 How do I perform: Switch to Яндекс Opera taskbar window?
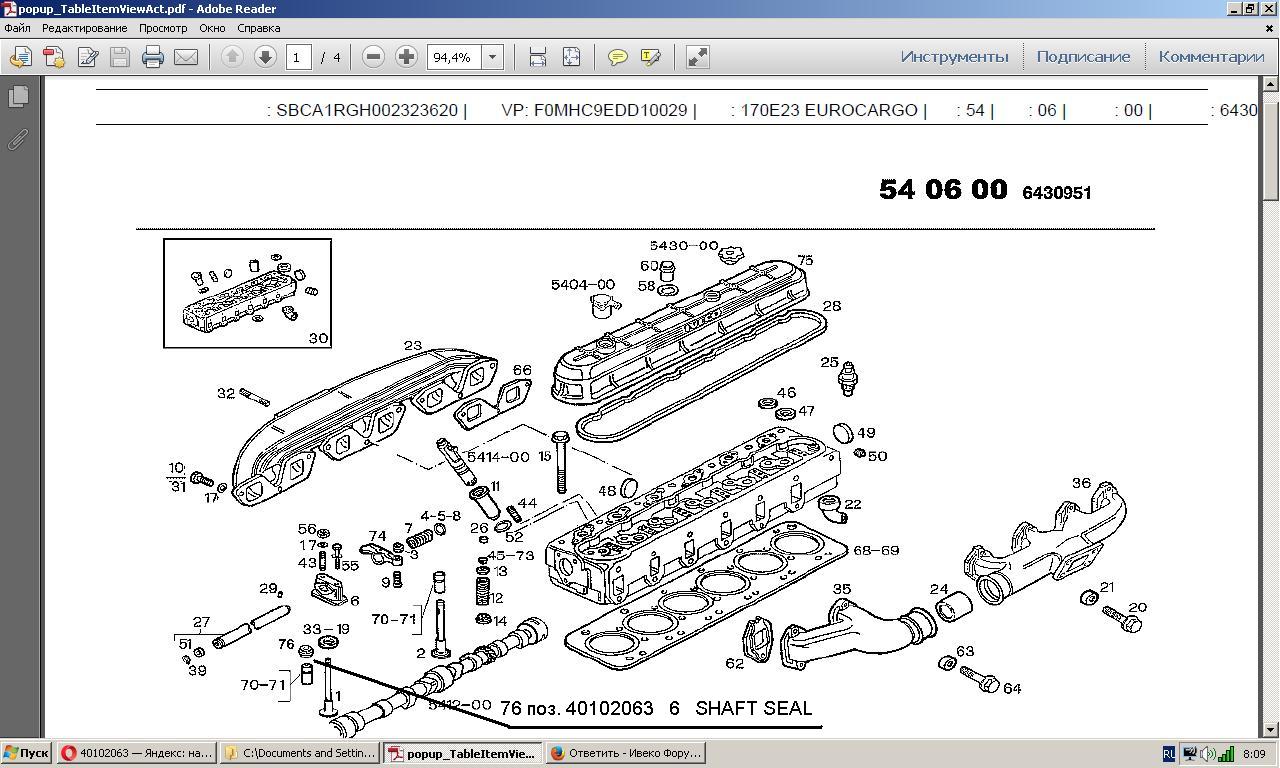coord(137,753)
